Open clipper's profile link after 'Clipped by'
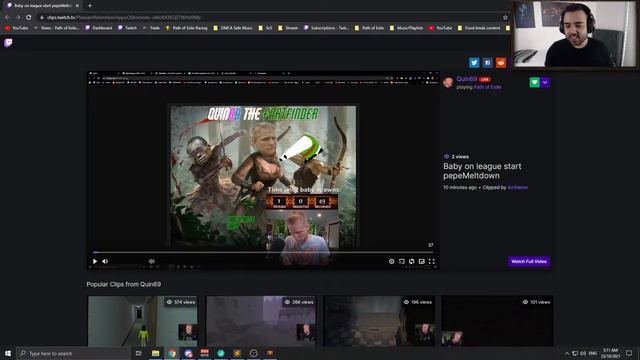The image size is (640, 360). pyautogui.click(x=518, y=187)
